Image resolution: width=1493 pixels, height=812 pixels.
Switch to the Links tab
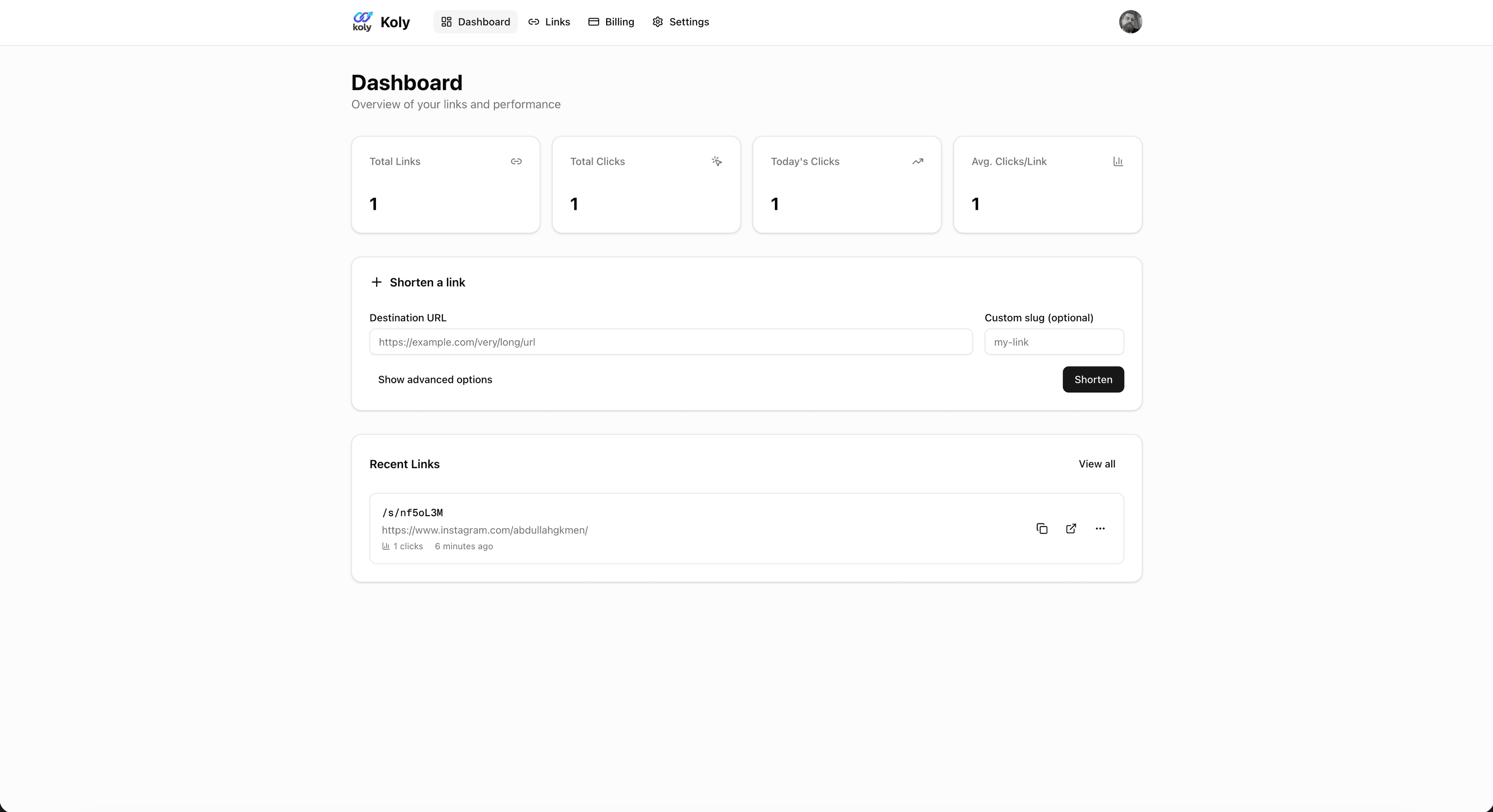549,21
